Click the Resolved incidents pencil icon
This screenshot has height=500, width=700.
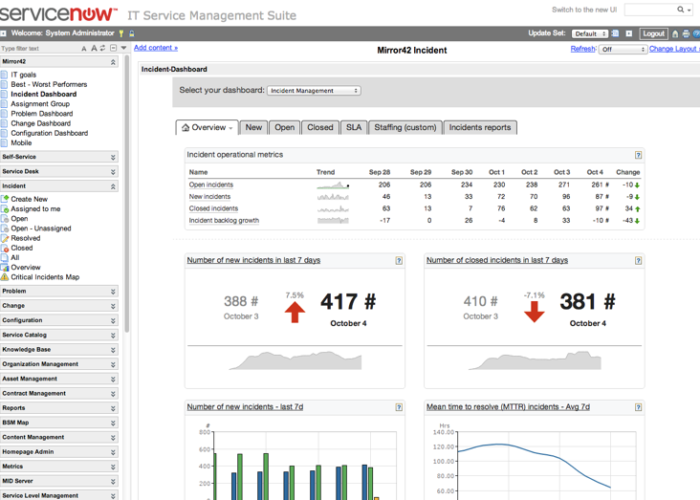click(5, 238)
